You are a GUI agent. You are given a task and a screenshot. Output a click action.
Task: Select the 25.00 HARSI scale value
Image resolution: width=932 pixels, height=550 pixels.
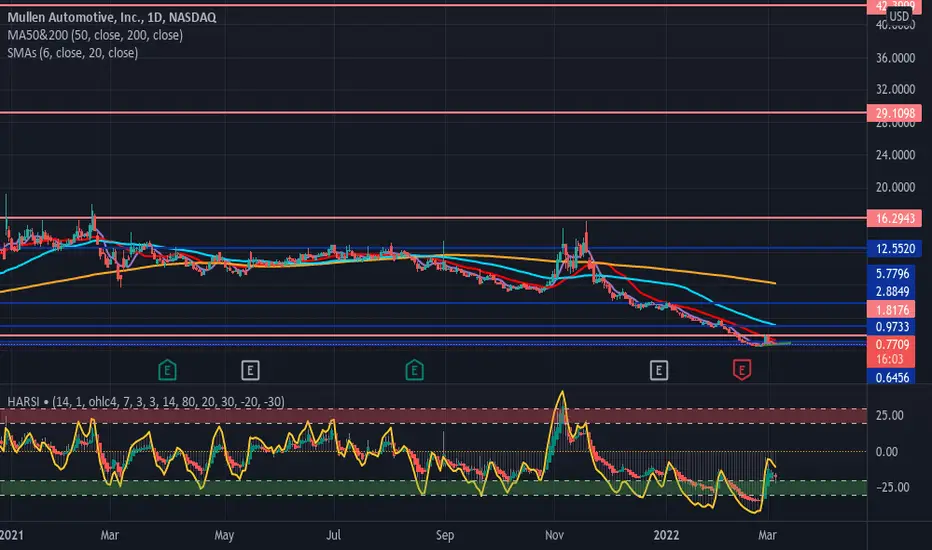click(889, 416)
